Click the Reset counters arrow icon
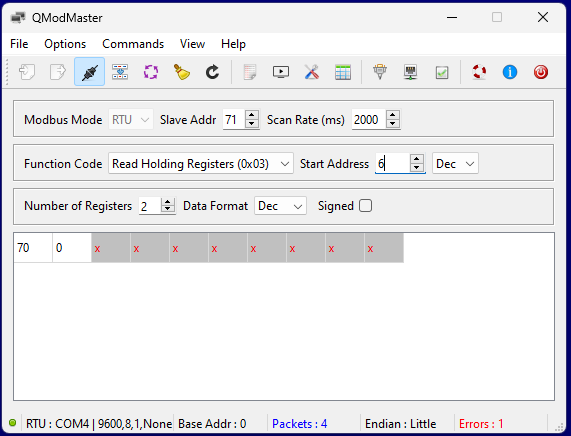 point(212,72)
